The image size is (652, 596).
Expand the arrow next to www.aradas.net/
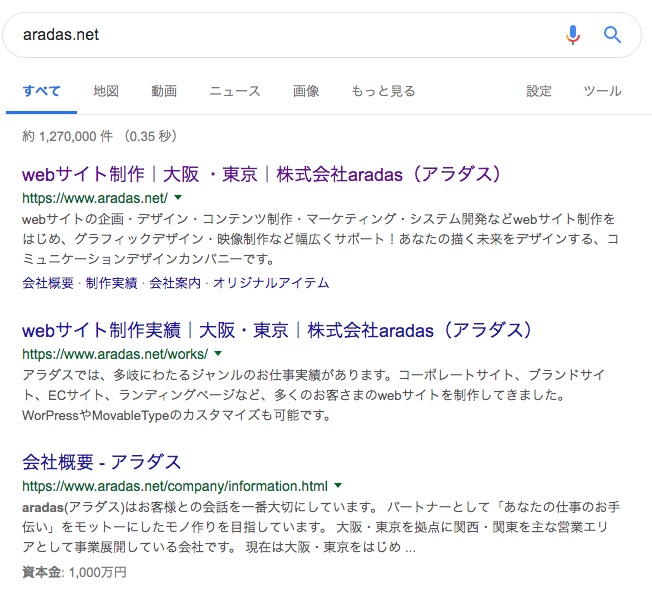pos(178,197)
